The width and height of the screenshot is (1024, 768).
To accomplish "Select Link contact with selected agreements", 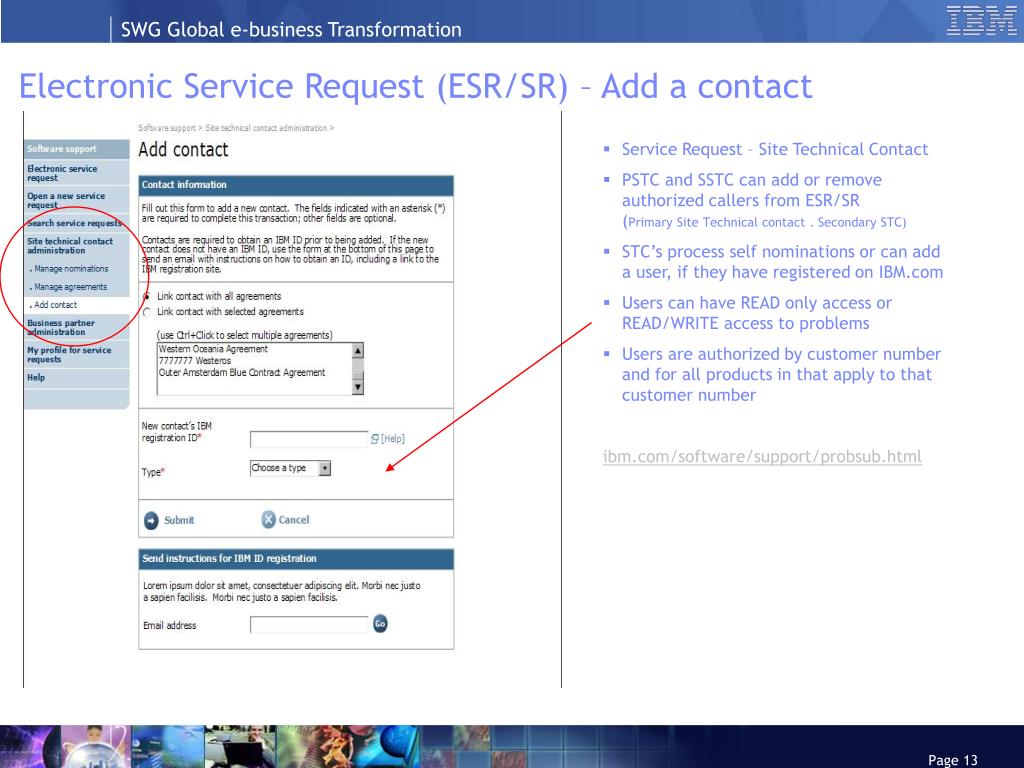I will pyautogui.click(x=146, y=313).
